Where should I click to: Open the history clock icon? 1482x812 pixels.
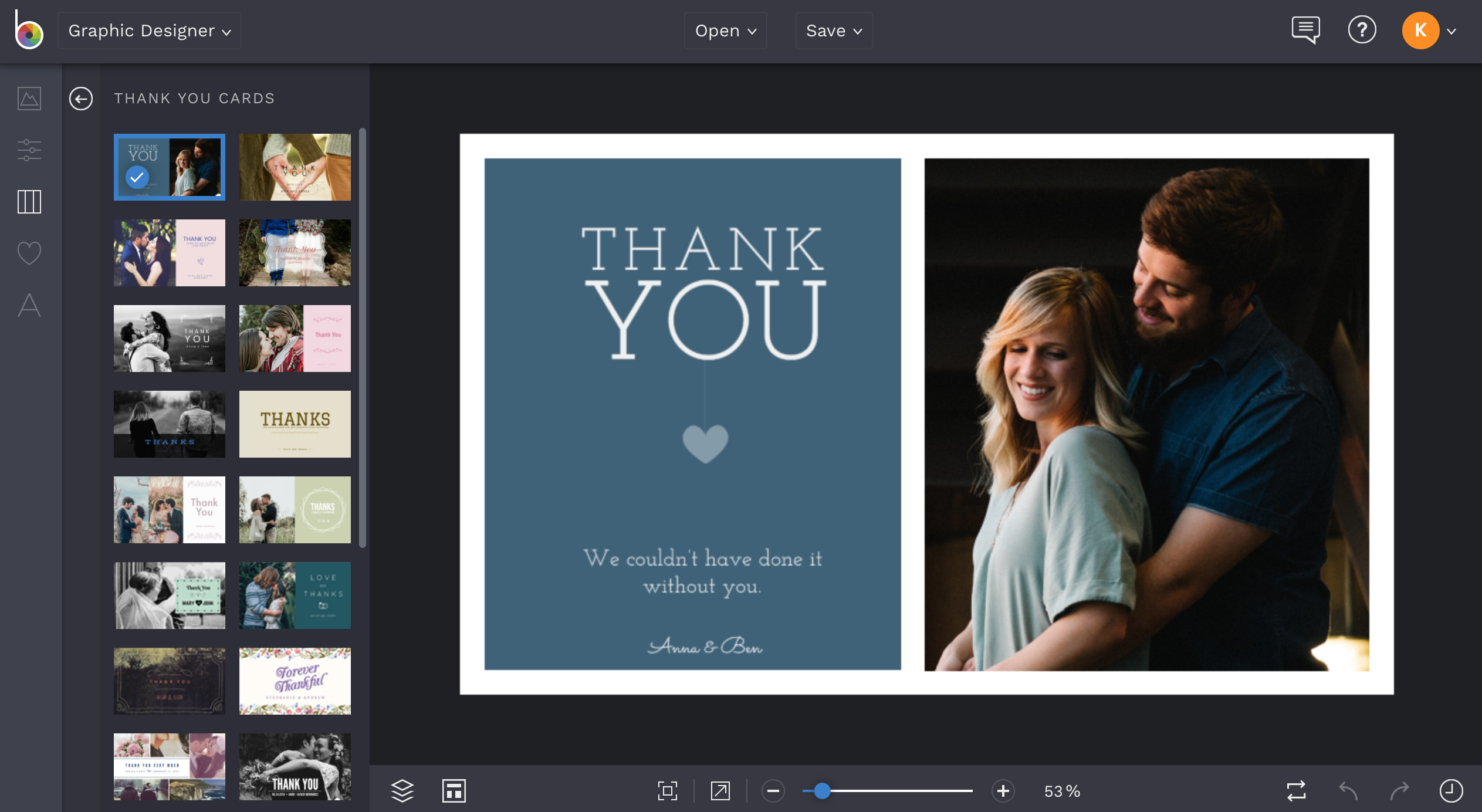pyautogui.click(x=1451, y=791)
